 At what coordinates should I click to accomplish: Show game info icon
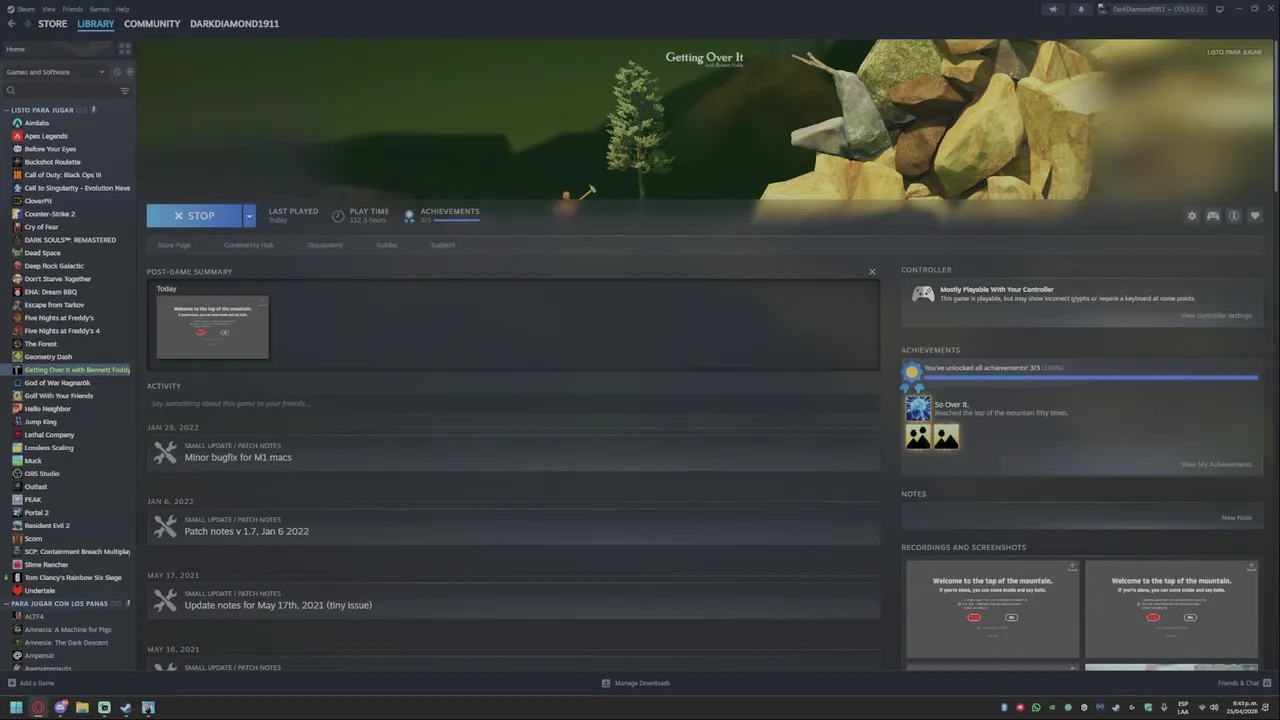tap(1234, 216)
